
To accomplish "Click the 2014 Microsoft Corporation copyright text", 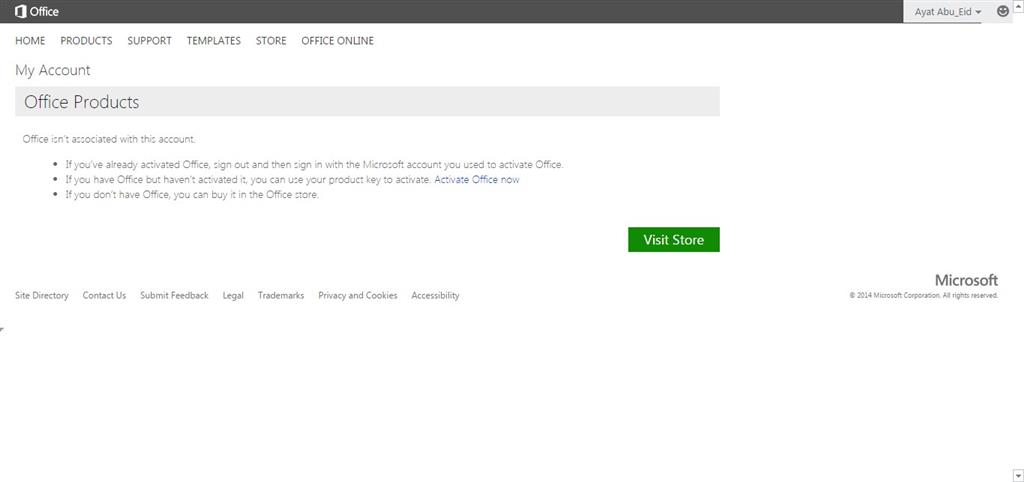I will pyautogui.click(x=923, y=295).
